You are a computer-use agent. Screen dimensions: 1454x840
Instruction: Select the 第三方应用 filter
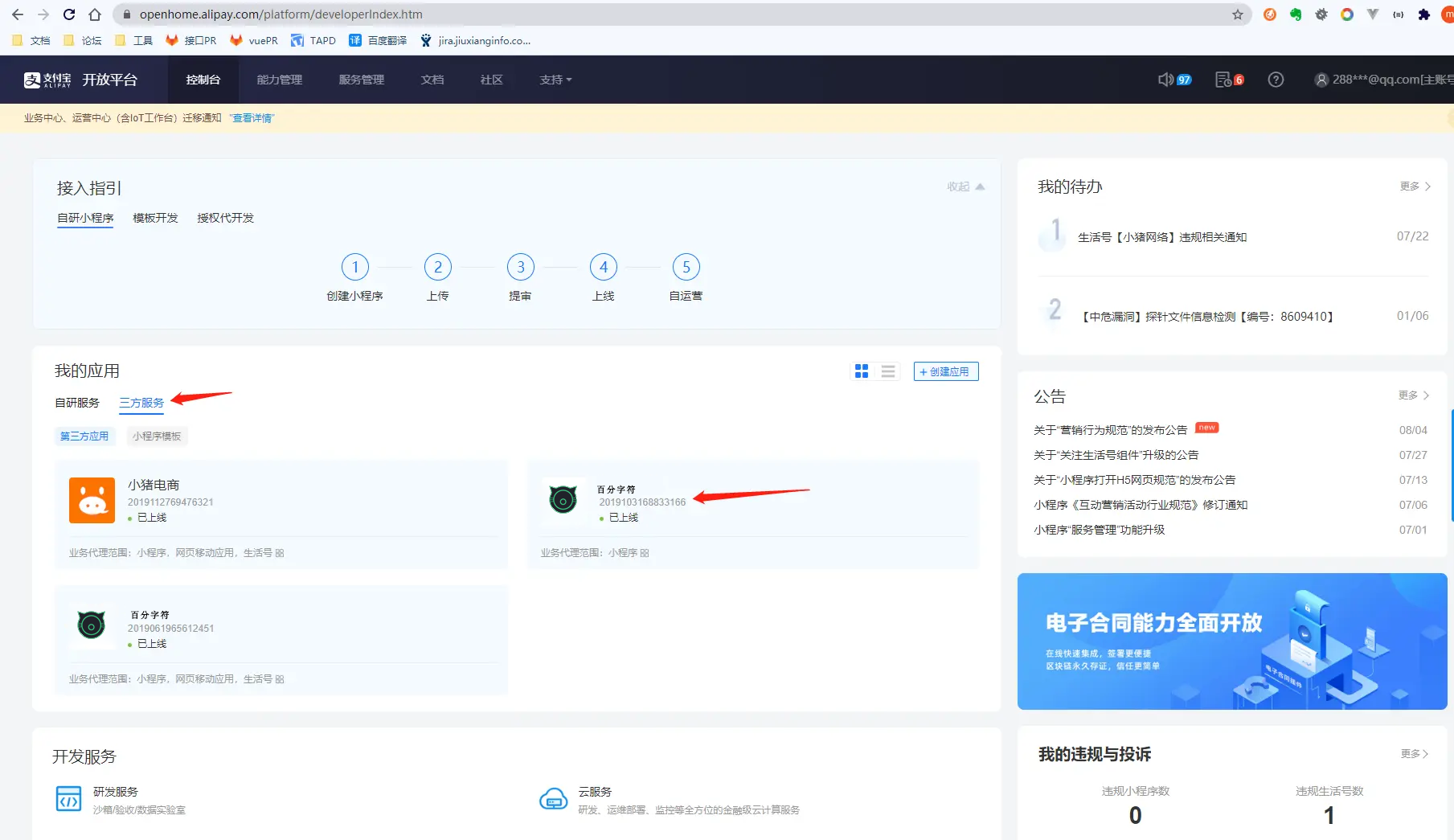84,436
